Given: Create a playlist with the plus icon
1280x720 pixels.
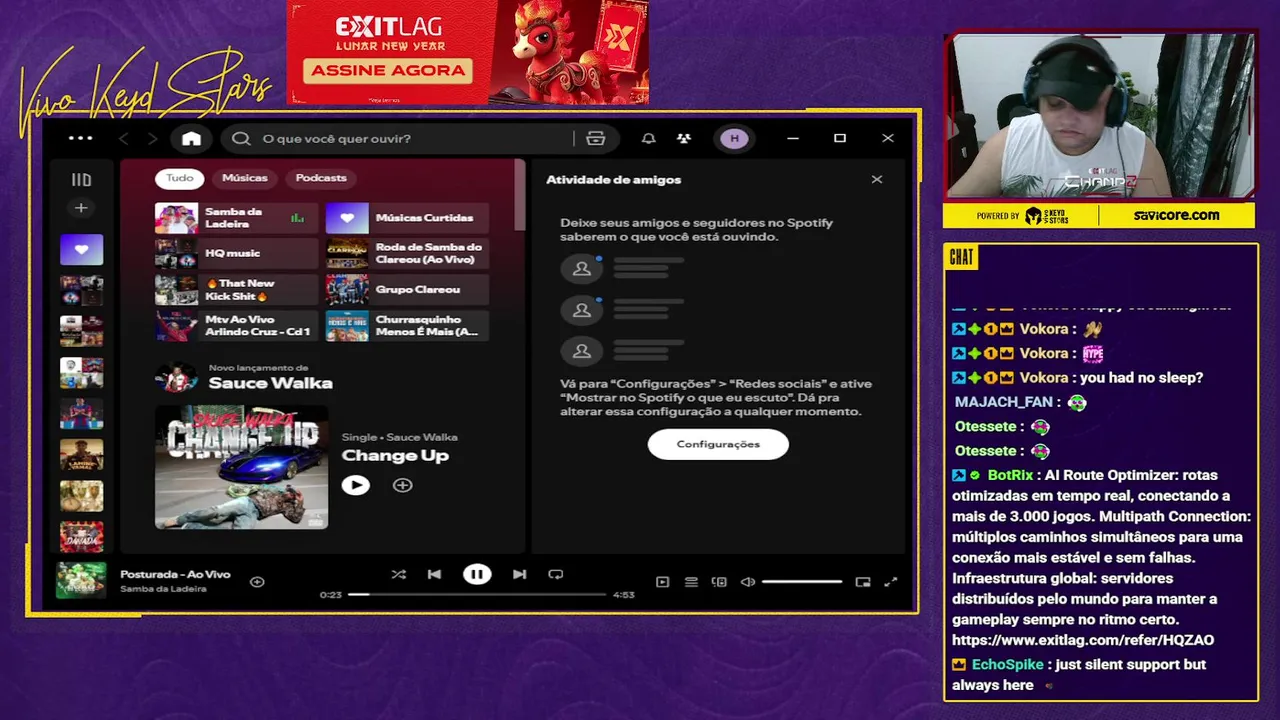Looking at the screenshot, I should point(81,208).
